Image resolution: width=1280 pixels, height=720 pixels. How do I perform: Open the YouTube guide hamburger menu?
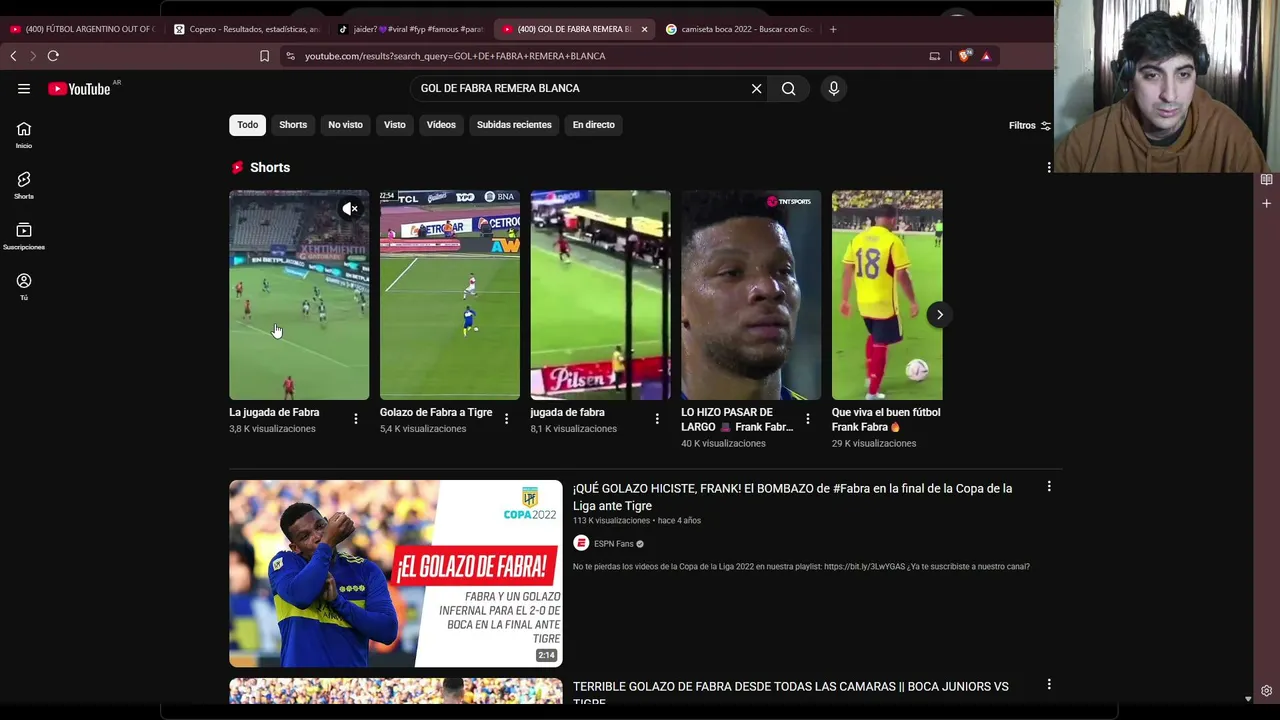[x=24, y=89]
